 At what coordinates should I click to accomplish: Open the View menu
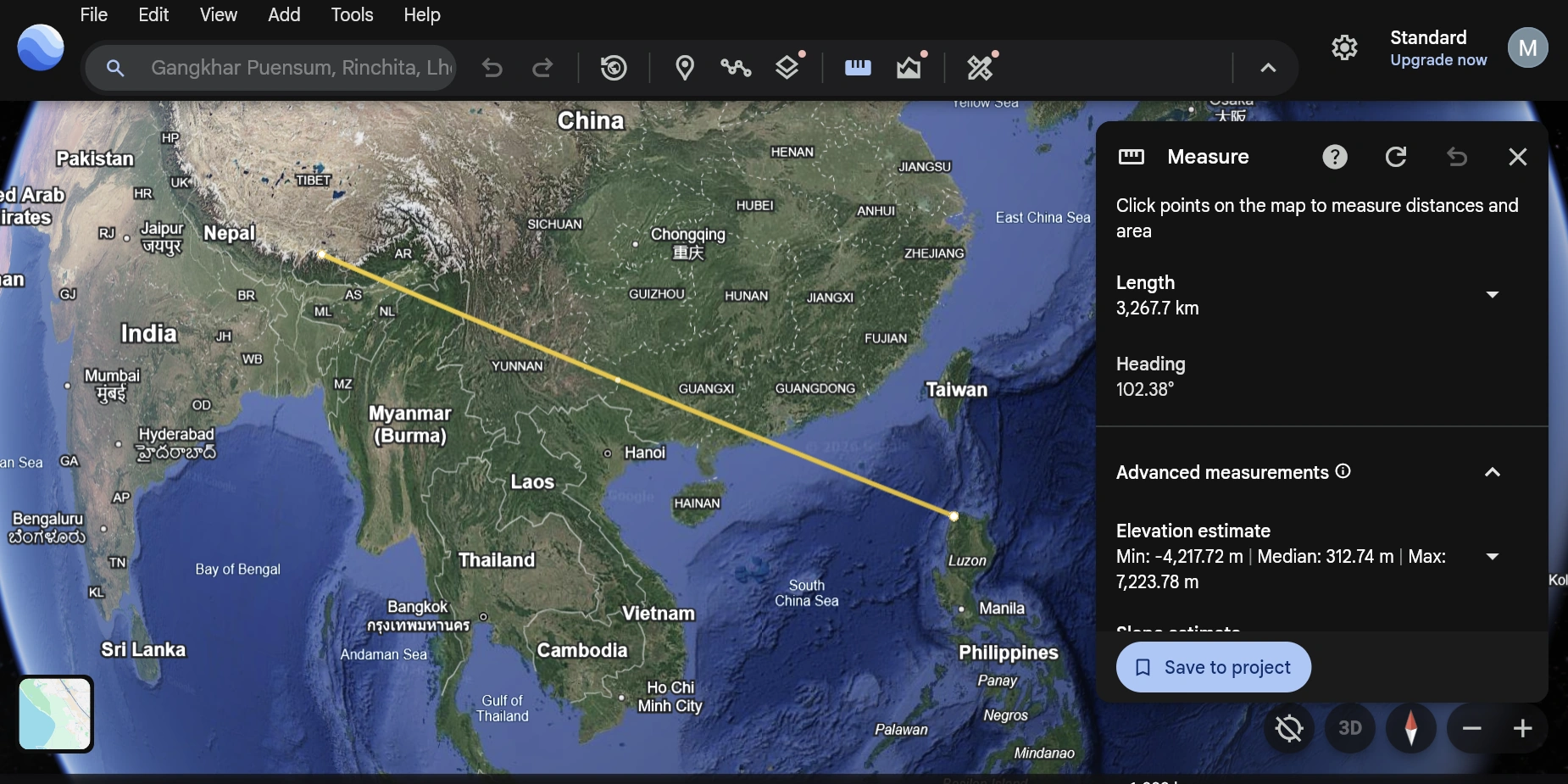(x=218, y=14)
